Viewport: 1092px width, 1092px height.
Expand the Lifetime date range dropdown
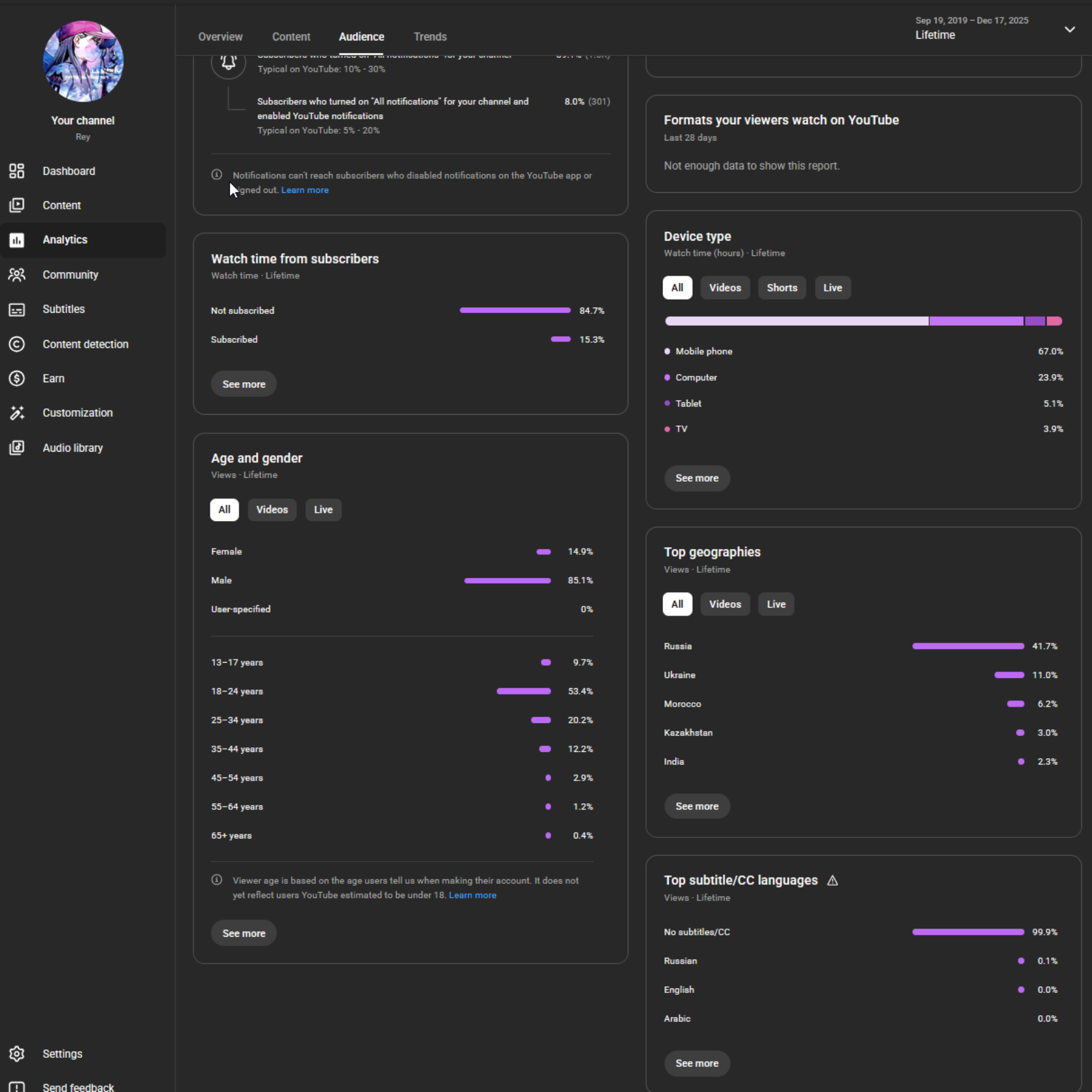(1069, 29)
